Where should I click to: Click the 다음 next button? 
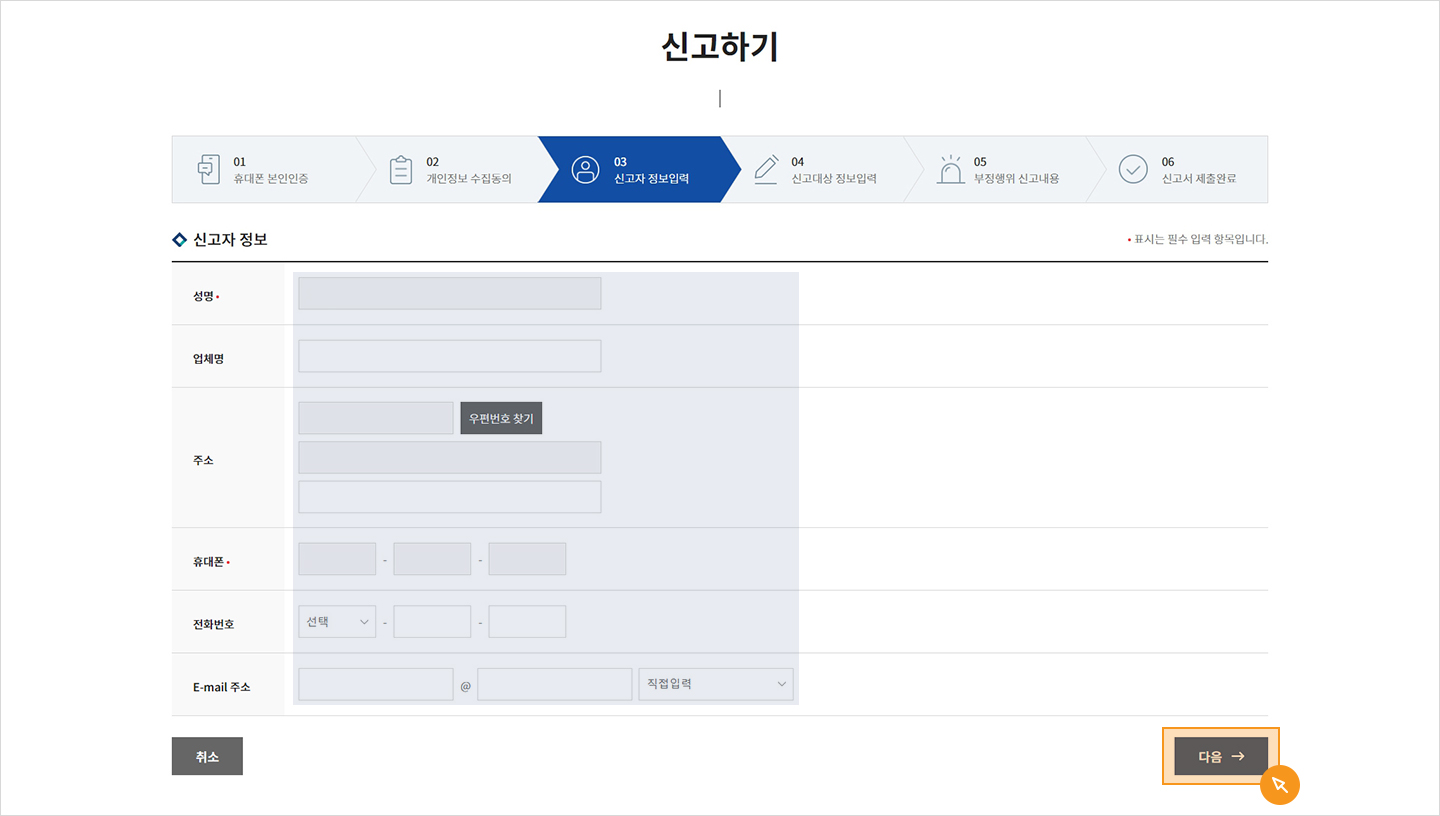click(1218, 757)
